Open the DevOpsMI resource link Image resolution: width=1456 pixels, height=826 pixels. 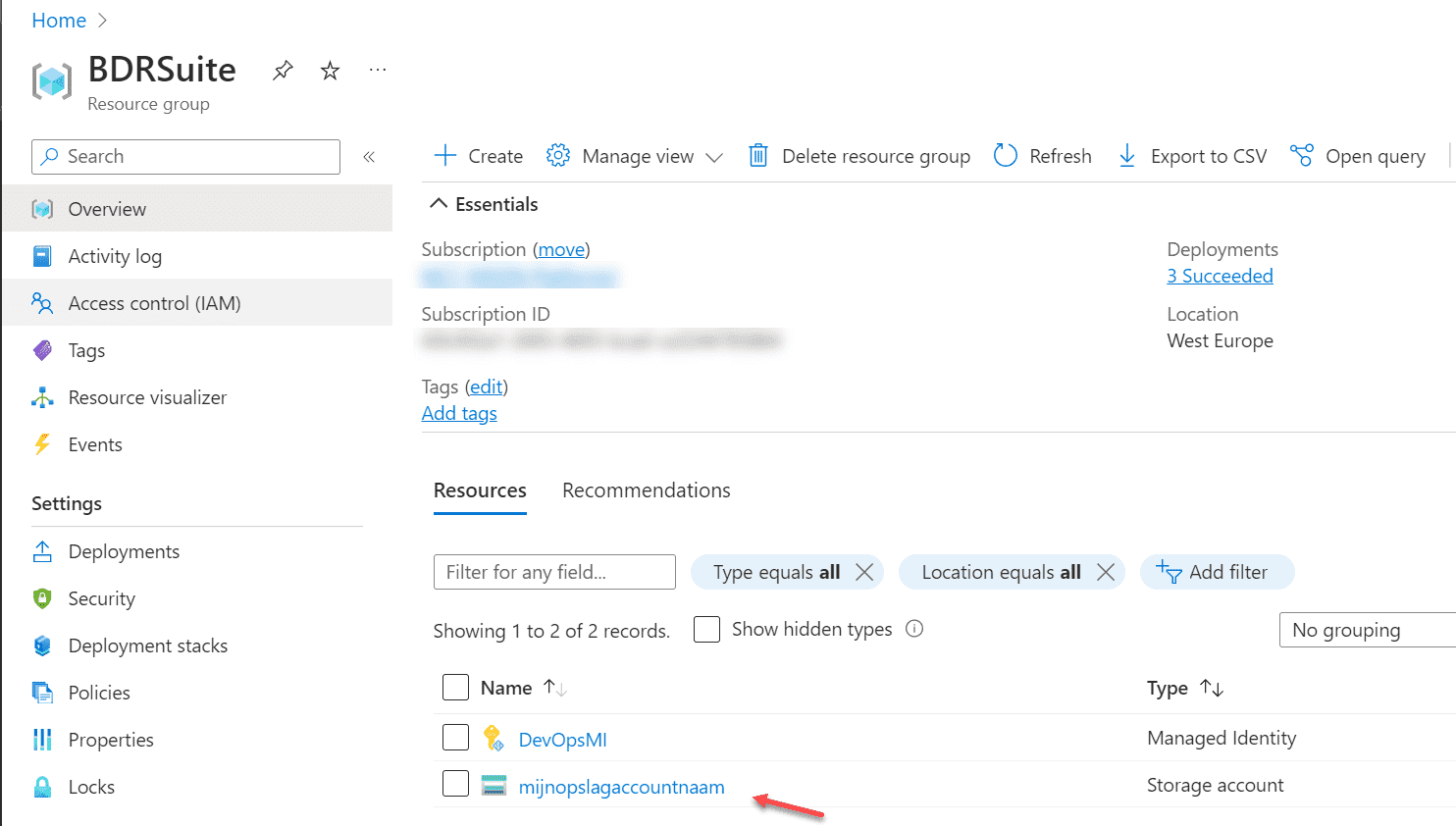562,740
